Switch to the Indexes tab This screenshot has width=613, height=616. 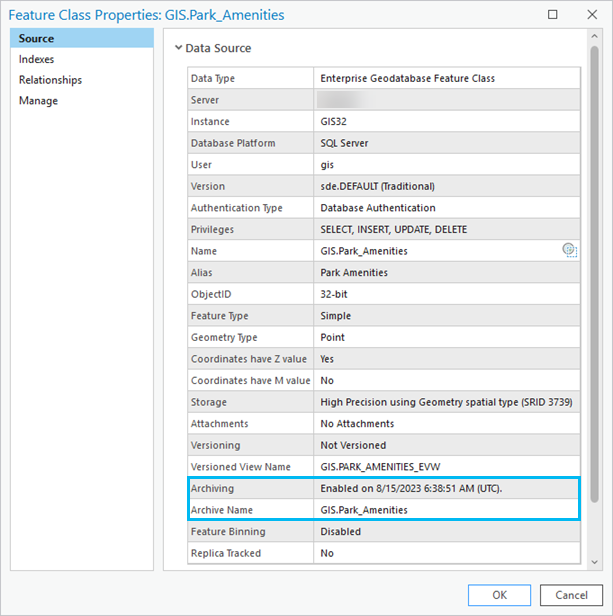point(36,59)
